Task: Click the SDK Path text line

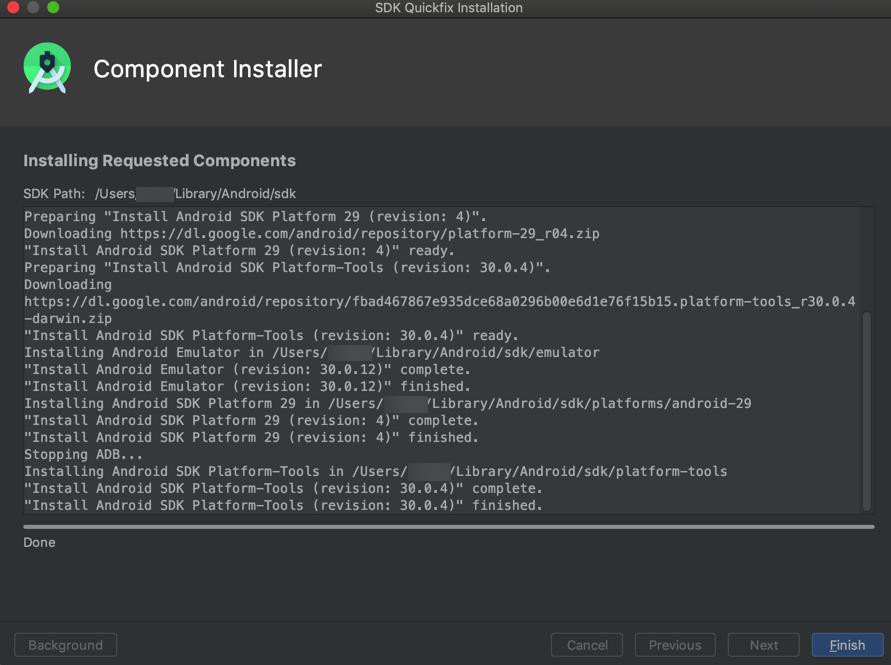Action: pyautogui.click(x=160, y=194)
